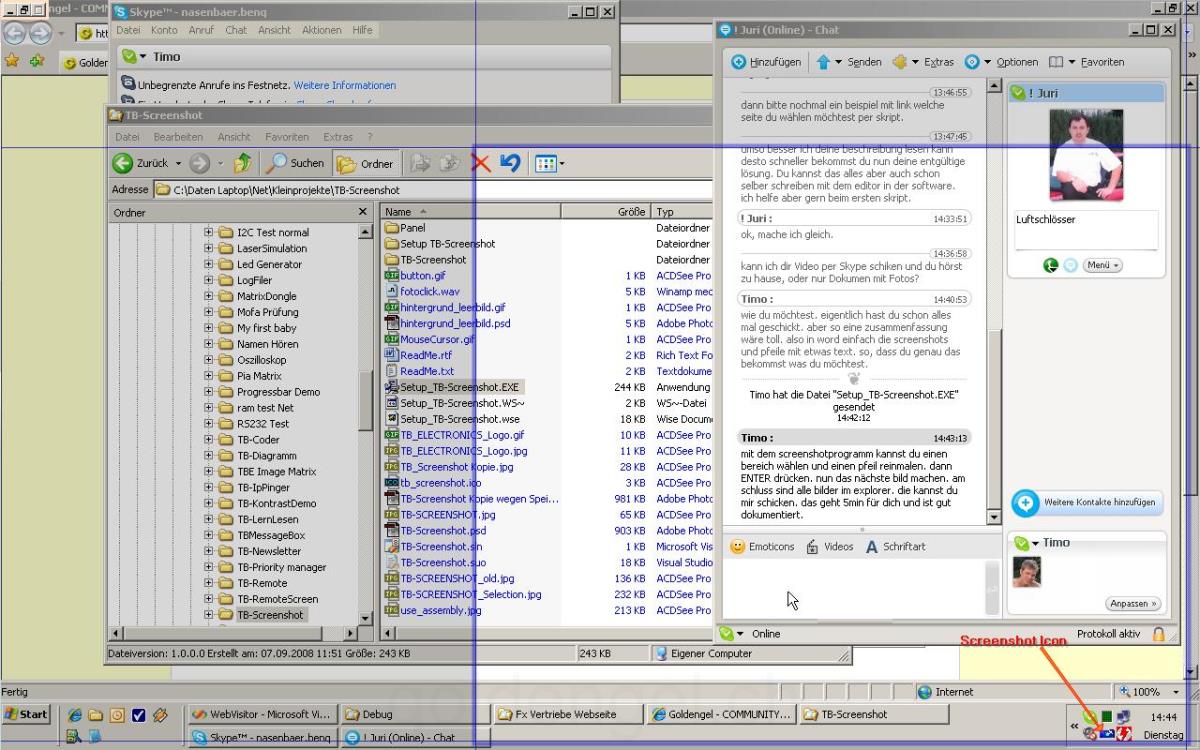Viewport: 1200px width, 750px height.
Task: Click the red X delete icon in Explorer
Action: 480,163
